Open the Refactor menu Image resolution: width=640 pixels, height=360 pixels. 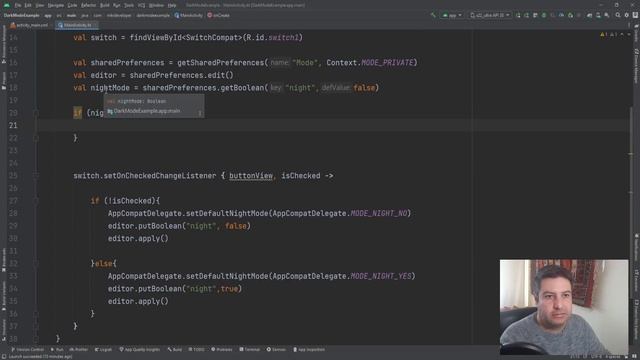click(88, 5)
